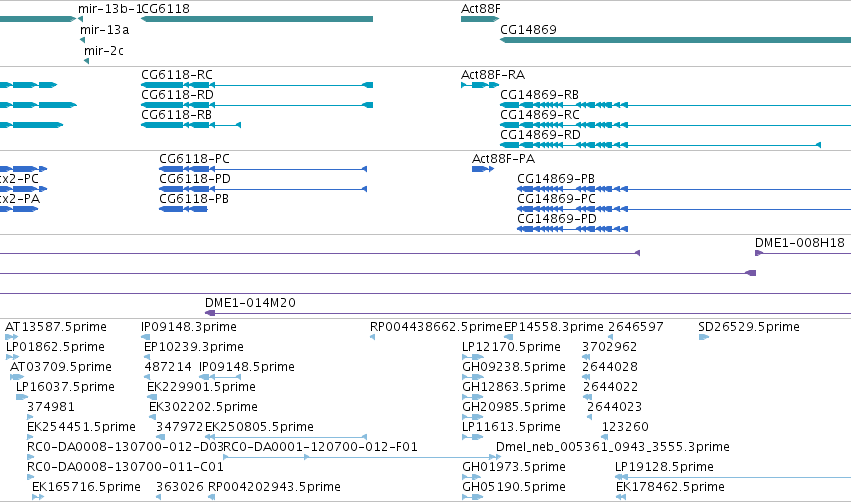Click the 123260 EST label
Screen dimensions: 851x502
click(x=625, y=427)
